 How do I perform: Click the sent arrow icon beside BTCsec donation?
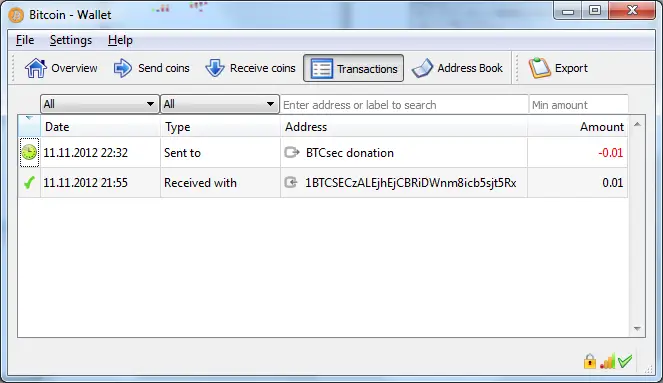292,152
